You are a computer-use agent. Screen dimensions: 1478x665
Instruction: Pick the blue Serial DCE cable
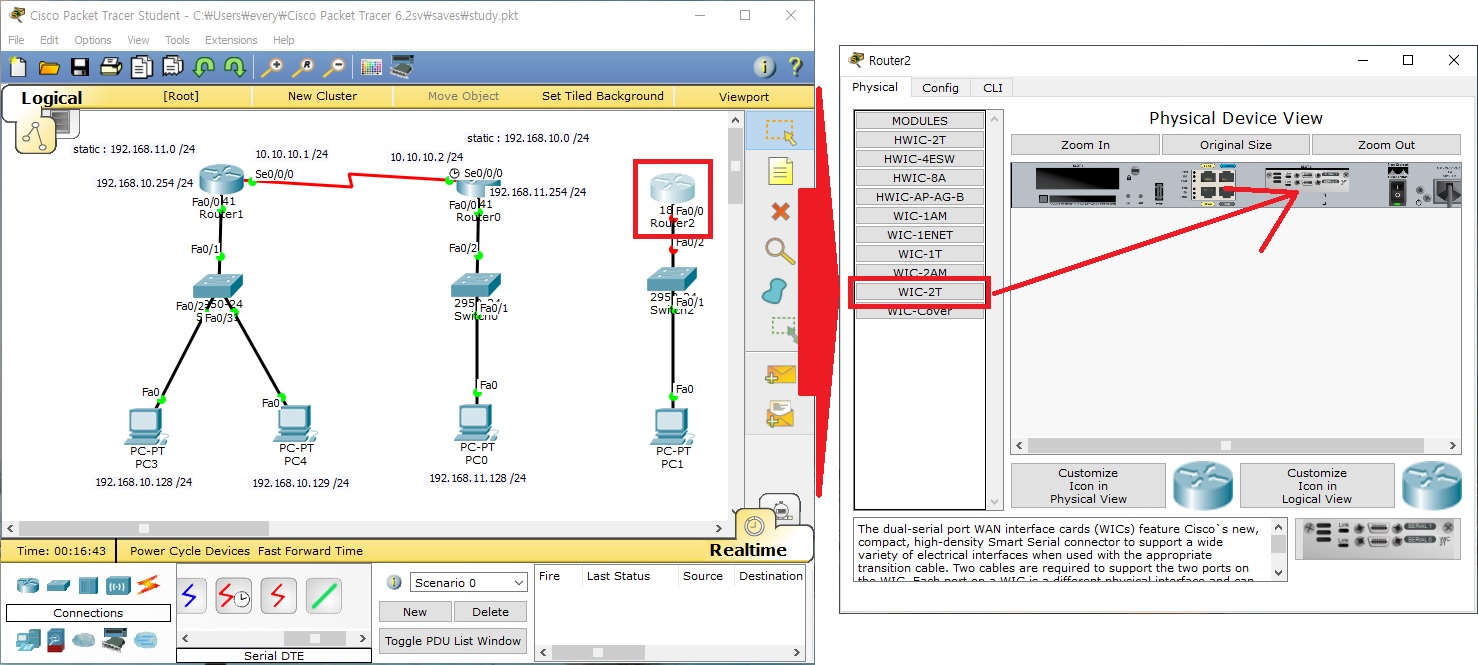coord(190,596)
